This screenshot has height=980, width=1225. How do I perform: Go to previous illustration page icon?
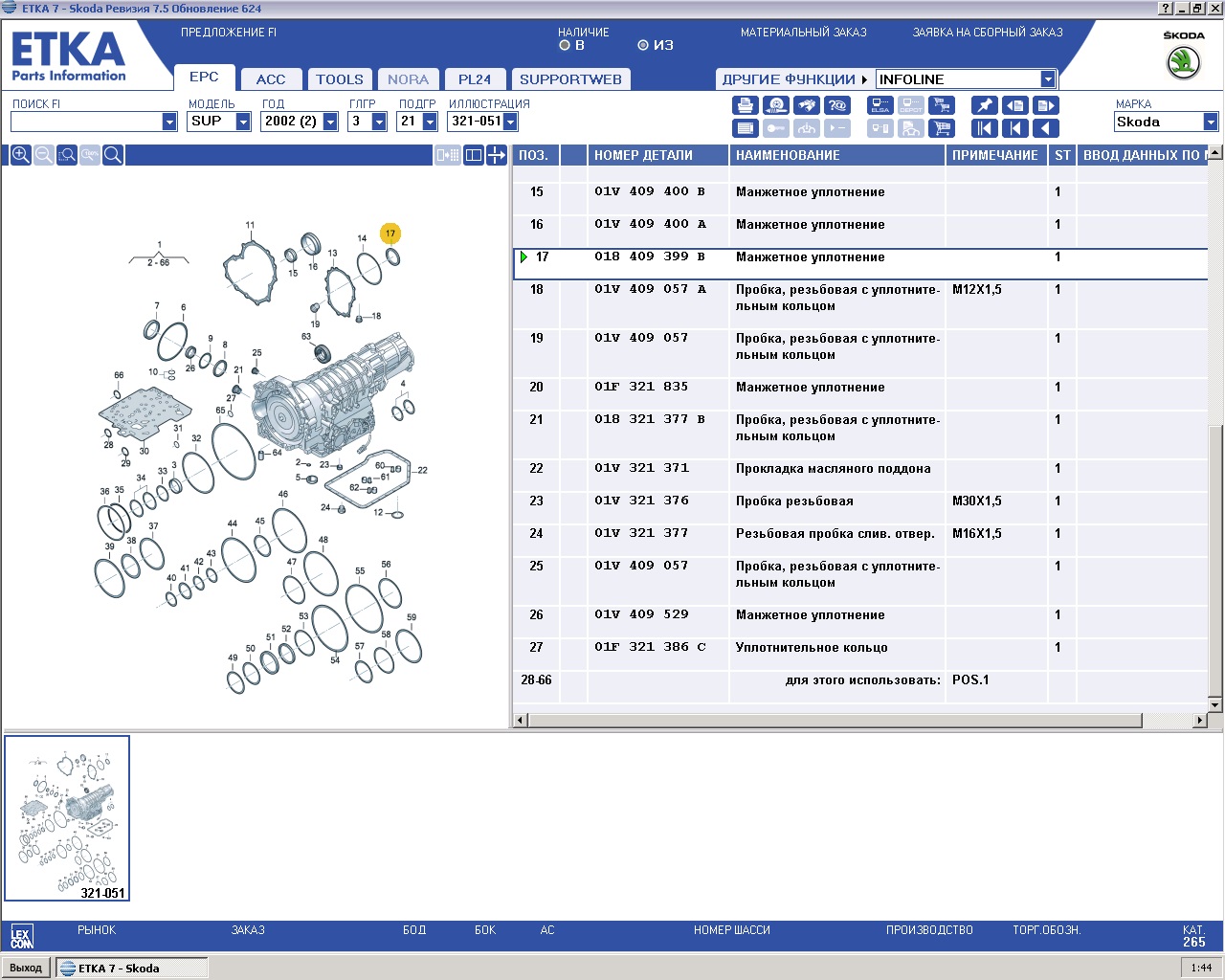(1014, 105)
